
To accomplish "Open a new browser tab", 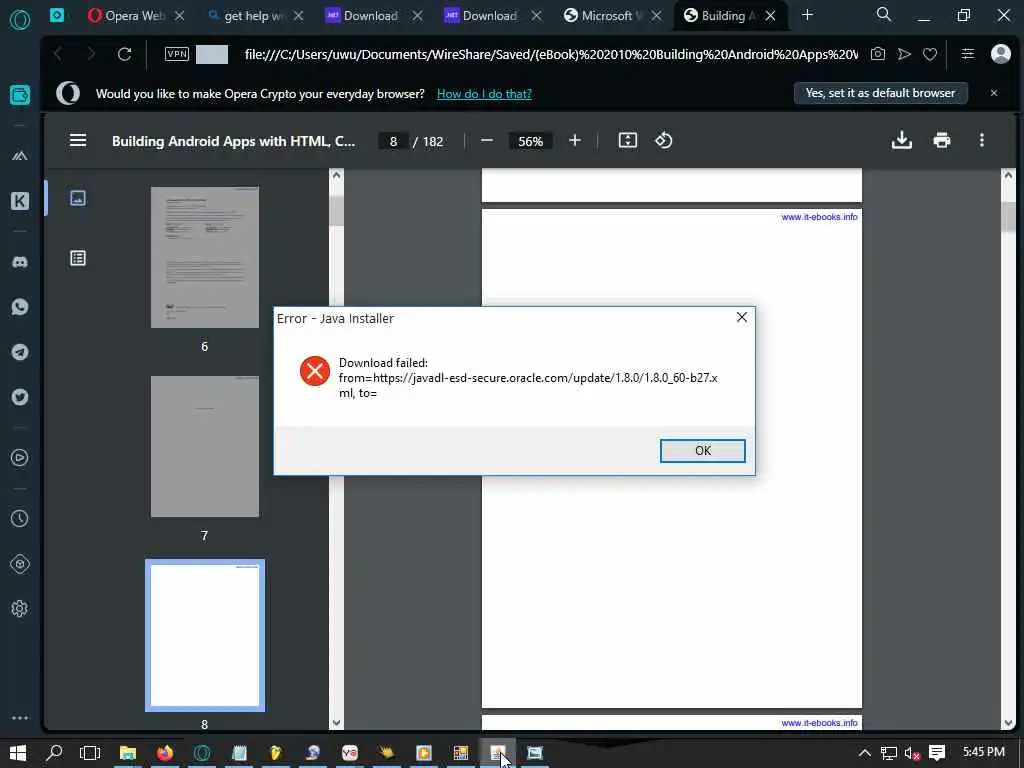I will [807, 15].
